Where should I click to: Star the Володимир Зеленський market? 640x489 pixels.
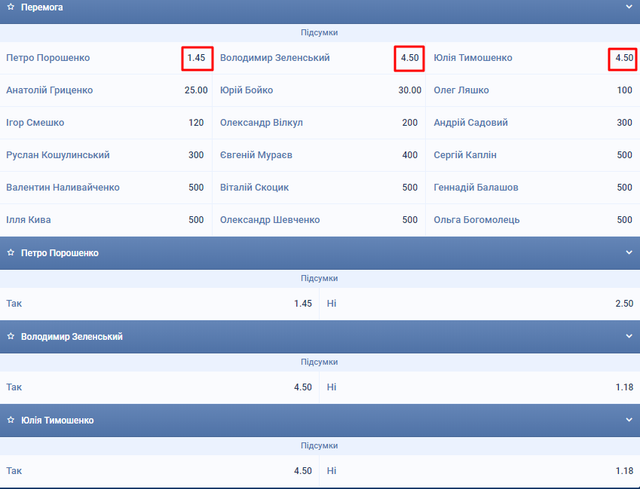(x=10, y=337)
